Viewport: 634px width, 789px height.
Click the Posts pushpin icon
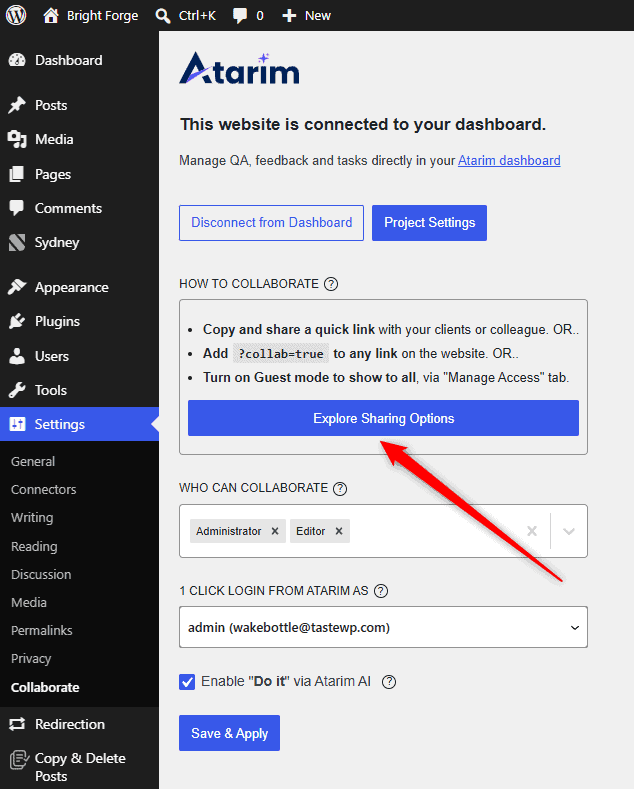[x=17, y=105]
